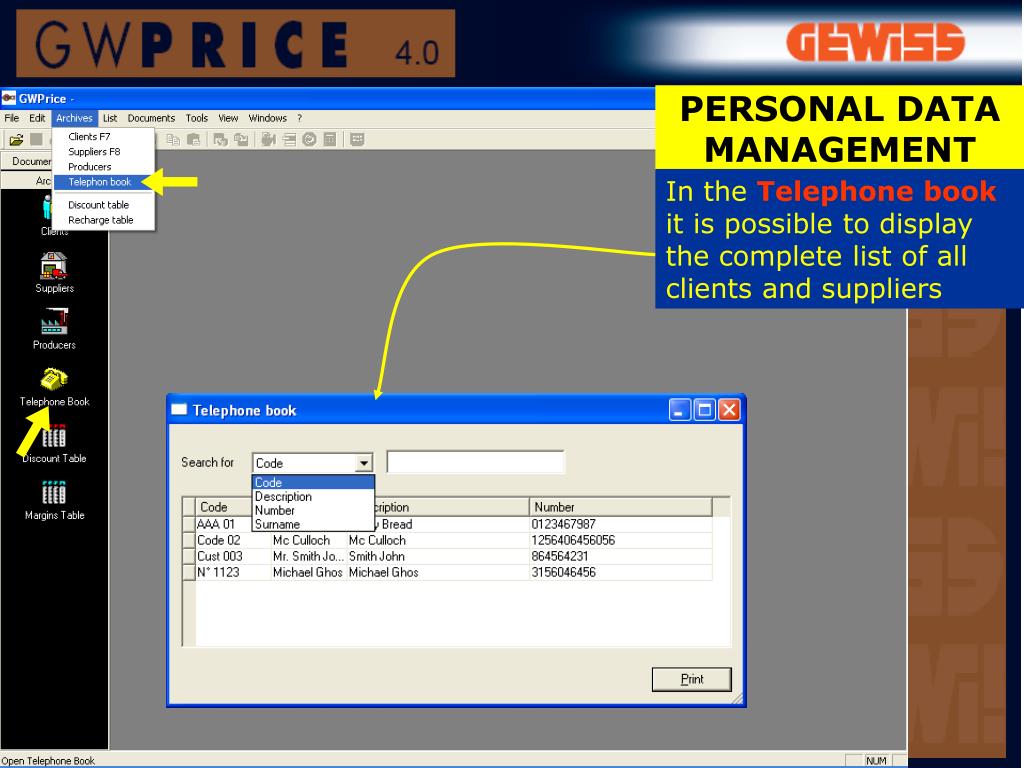Click the number cell 1256406456056
The image size is (1024, 768).
620,540
